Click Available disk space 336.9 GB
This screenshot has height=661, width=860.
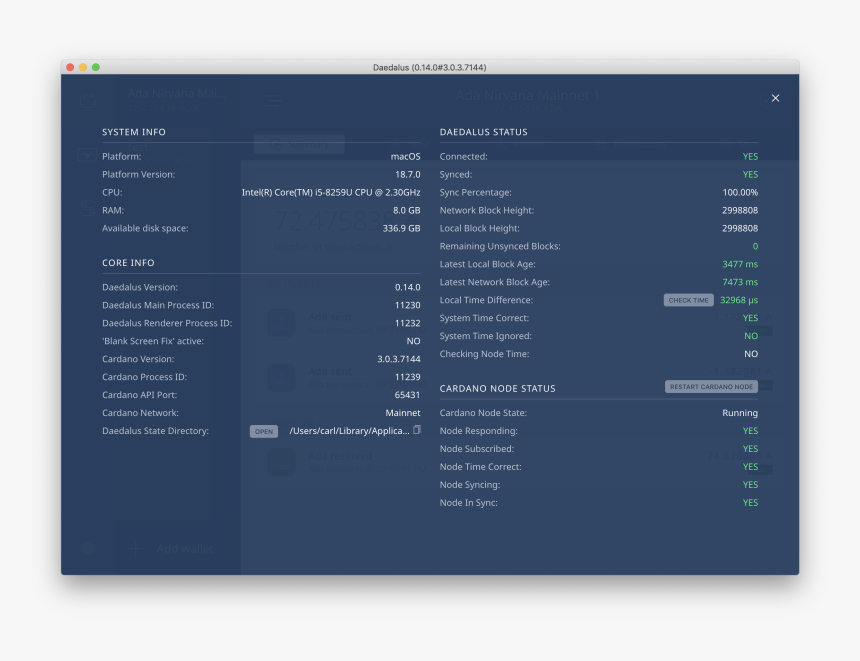(401, 228)
